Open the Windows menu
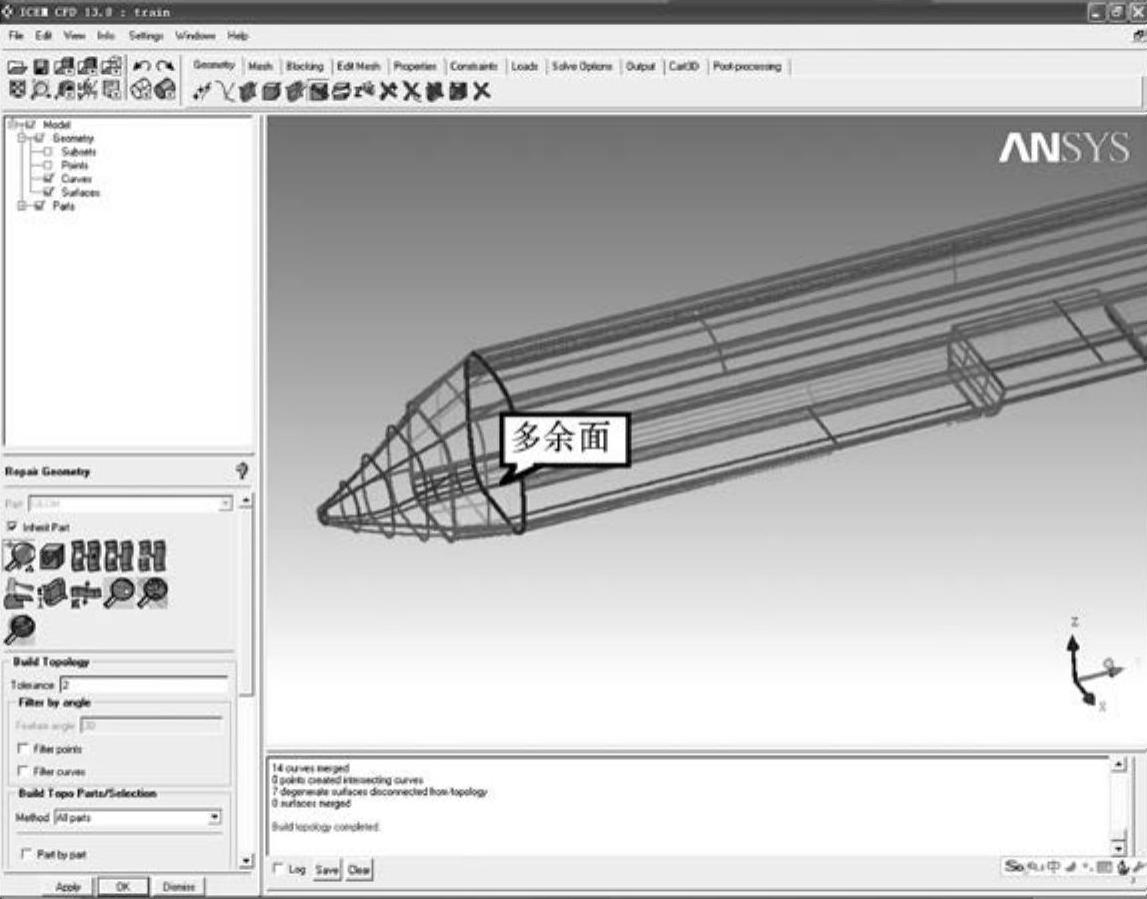The image size is (1147, 899). point(195,36)
